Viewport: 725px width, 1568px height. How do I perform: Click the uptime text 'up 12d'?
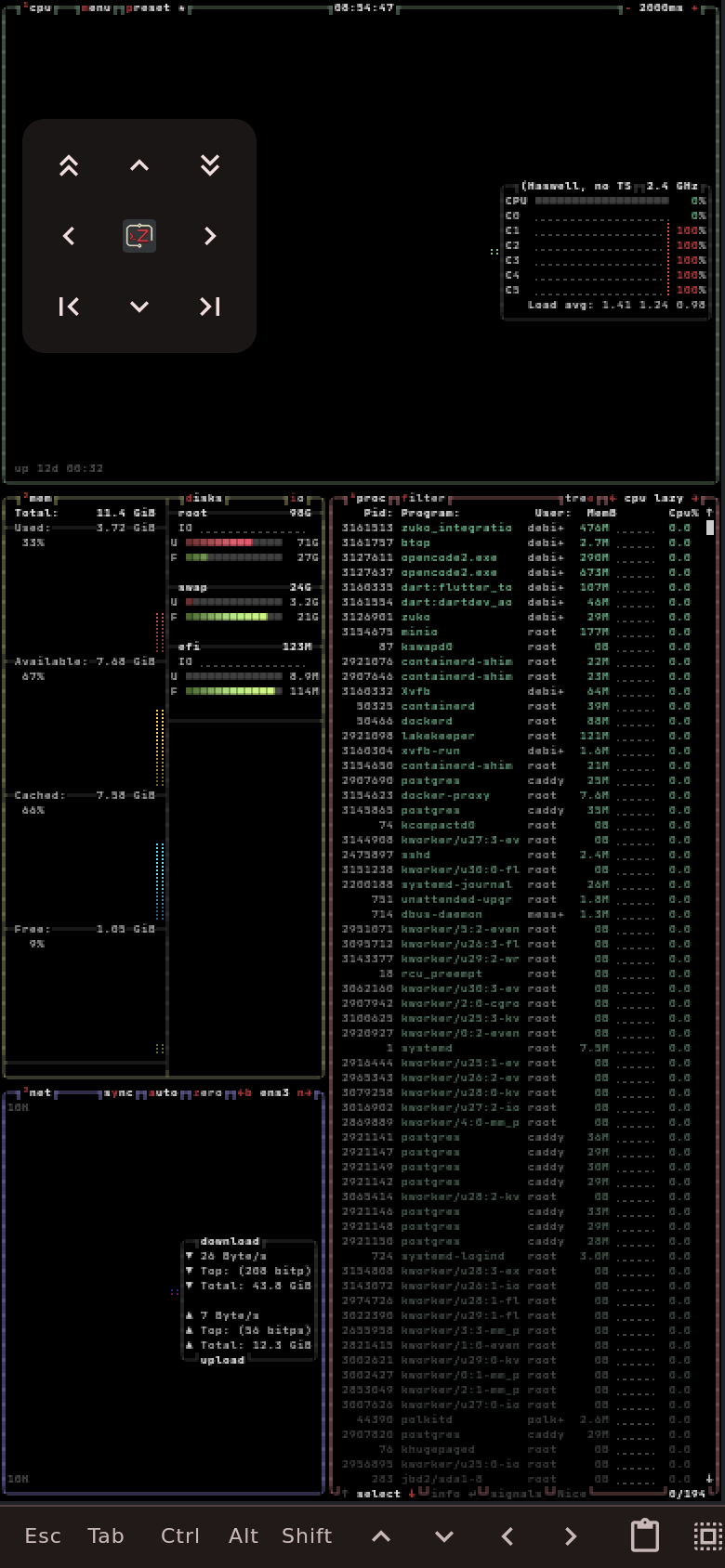36,468
